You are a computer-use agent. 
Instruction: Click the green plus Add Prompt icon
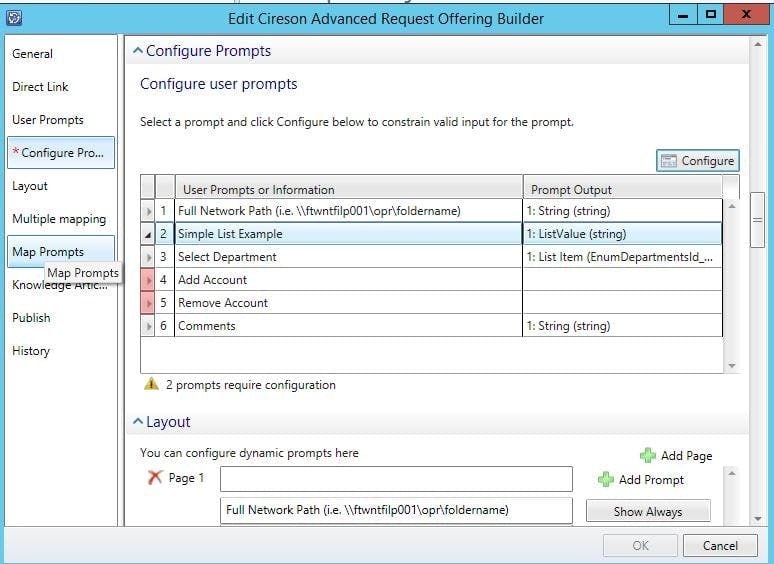(606, 479)
